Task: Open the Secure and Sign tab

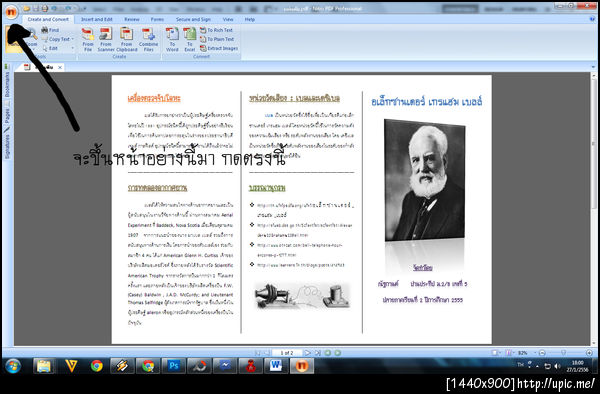Action: (x=193, y=19)
